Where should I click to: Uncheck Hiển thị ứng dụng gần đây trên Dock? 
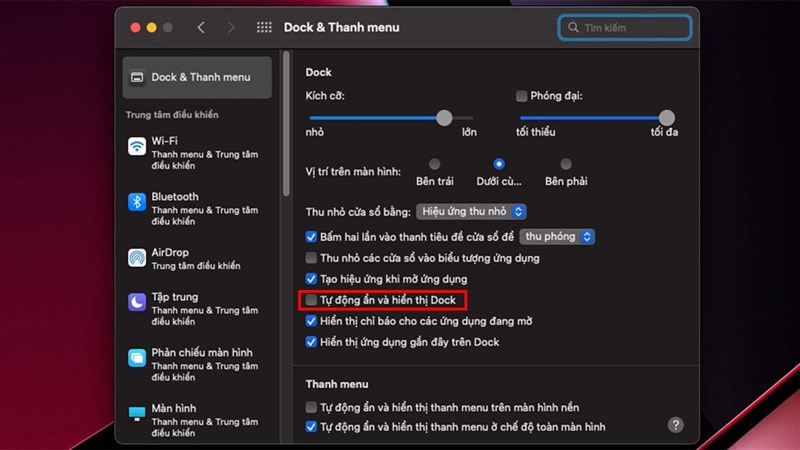tap(311, 342)
